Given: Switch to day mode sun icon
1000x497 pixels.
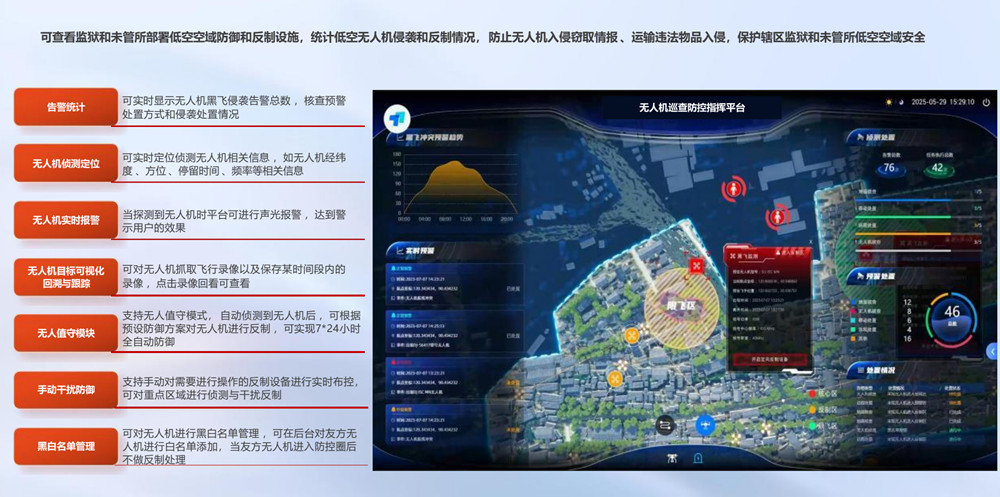Looking at the screenshot, I should point(889,102).
